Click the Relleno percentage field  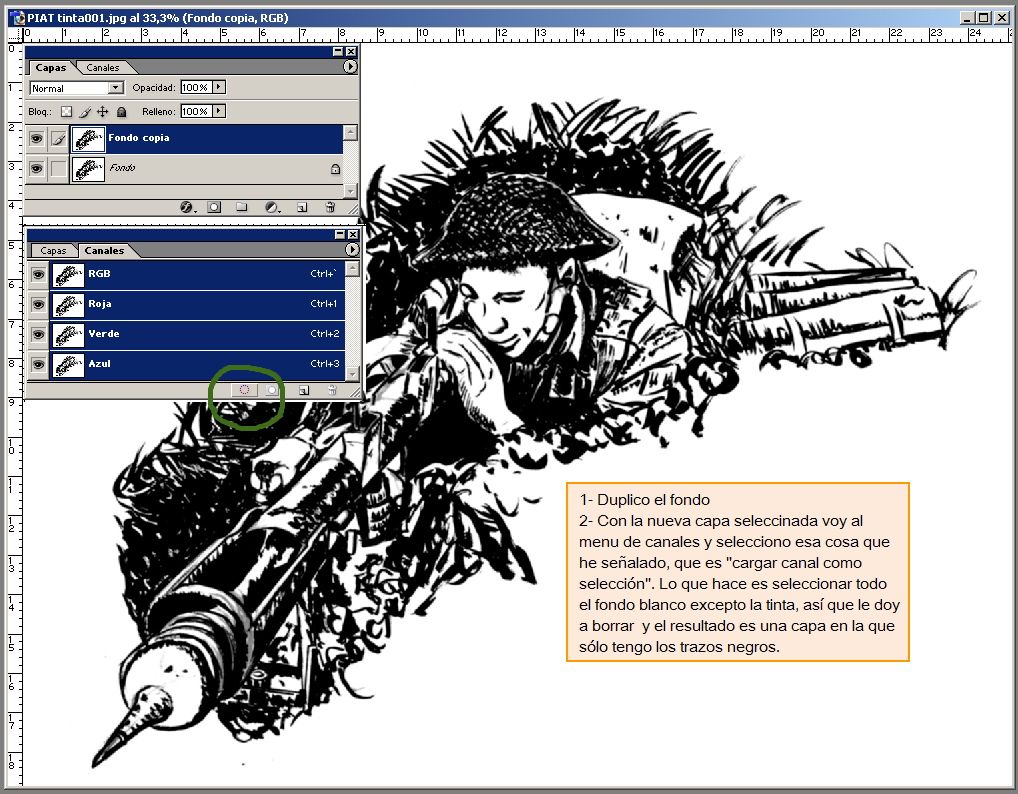[196, 111]
